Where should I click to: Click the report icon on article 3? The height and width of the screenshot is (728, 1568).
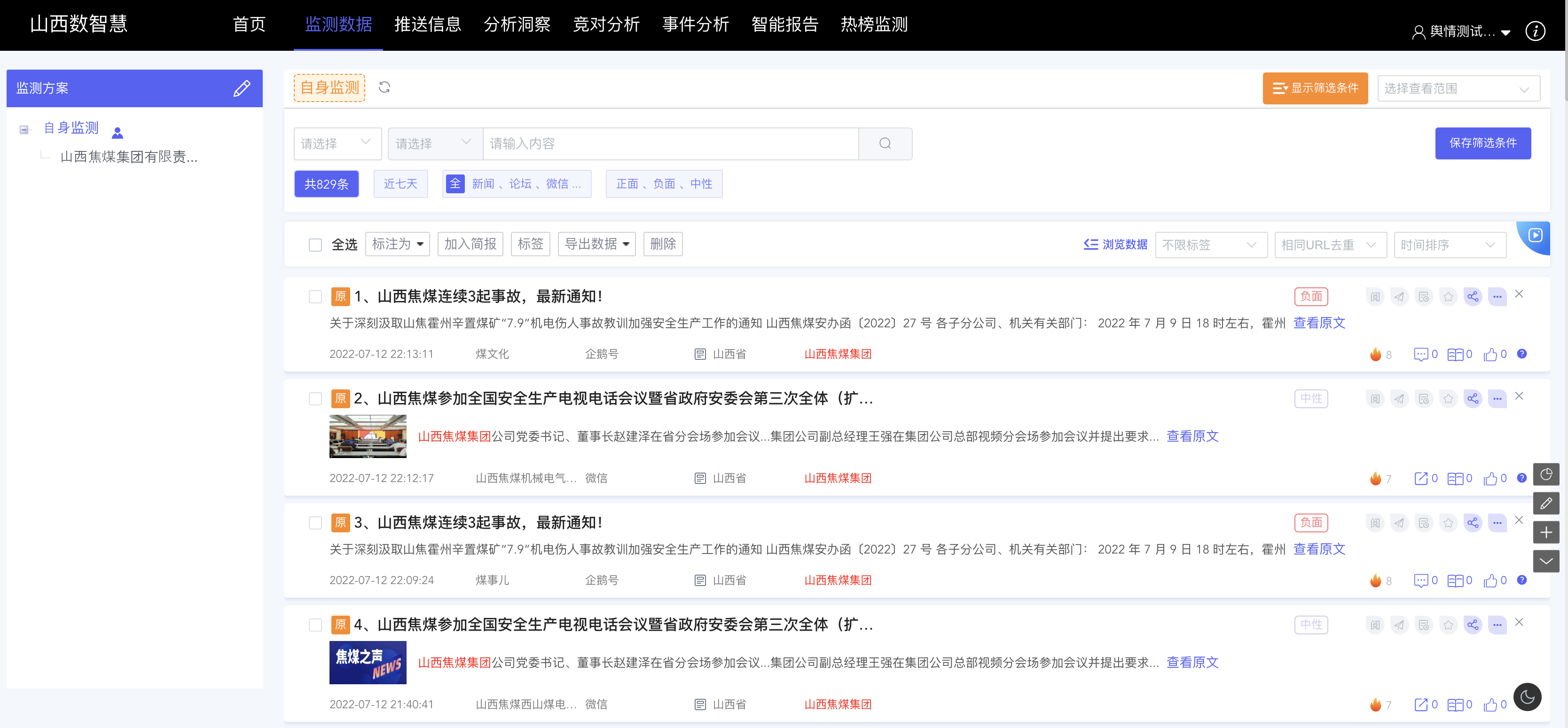tap(1424, 522)
